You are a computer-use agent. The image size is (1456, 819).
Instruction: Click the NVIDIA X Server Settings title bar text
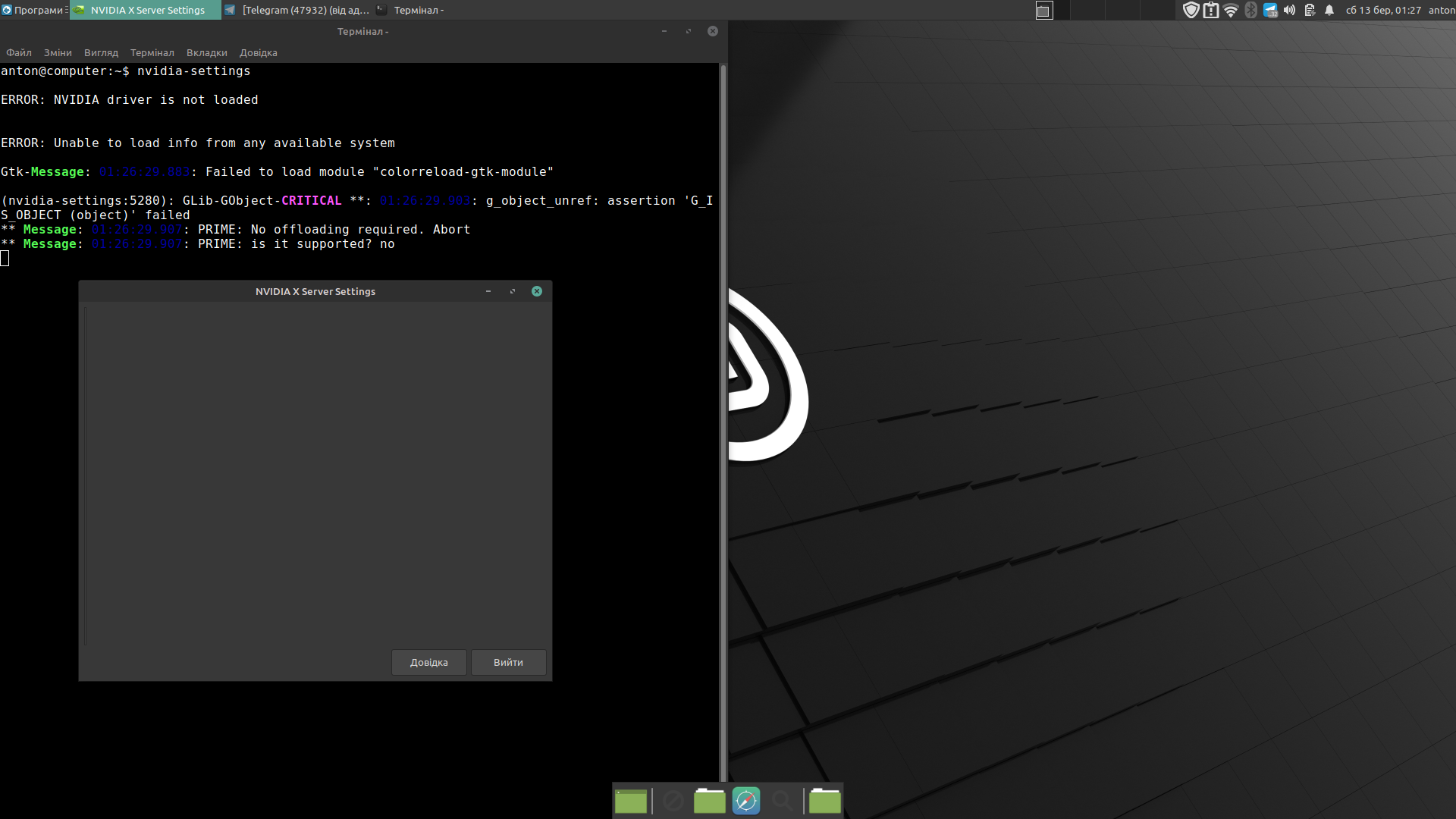[x=315, y=291]
